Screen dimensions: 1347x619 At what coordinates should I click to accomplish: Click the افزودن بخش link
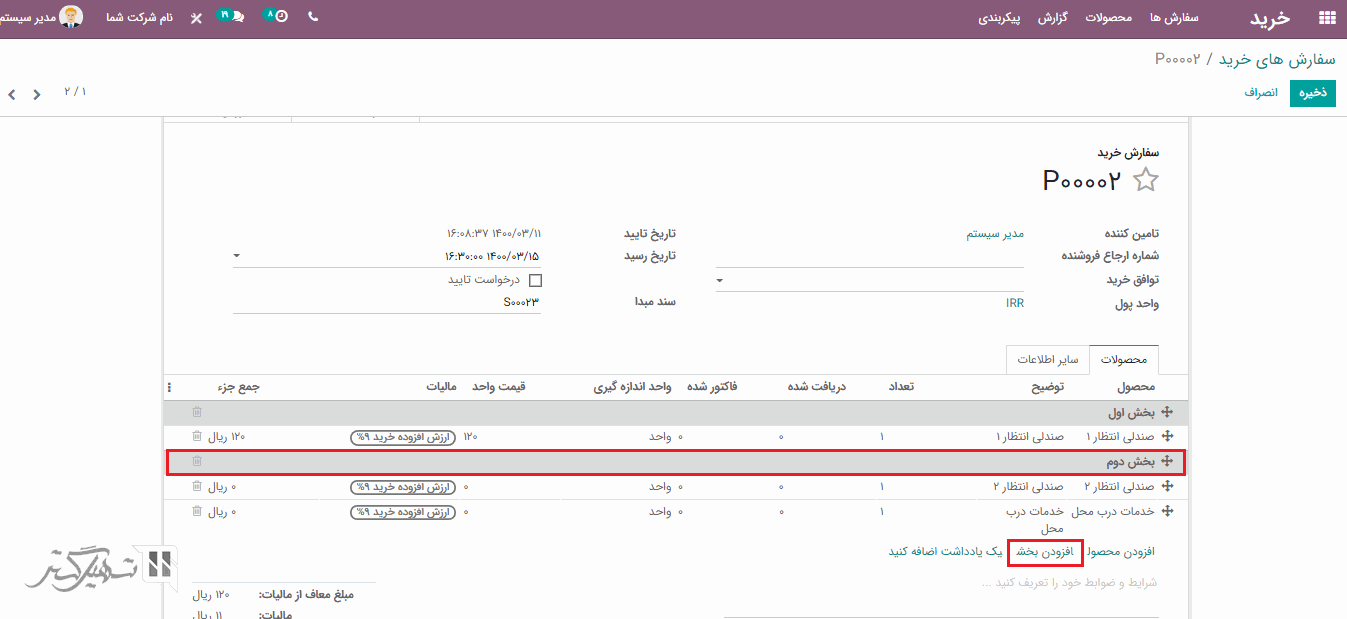pyautogui.click(x=1045, y=552)
